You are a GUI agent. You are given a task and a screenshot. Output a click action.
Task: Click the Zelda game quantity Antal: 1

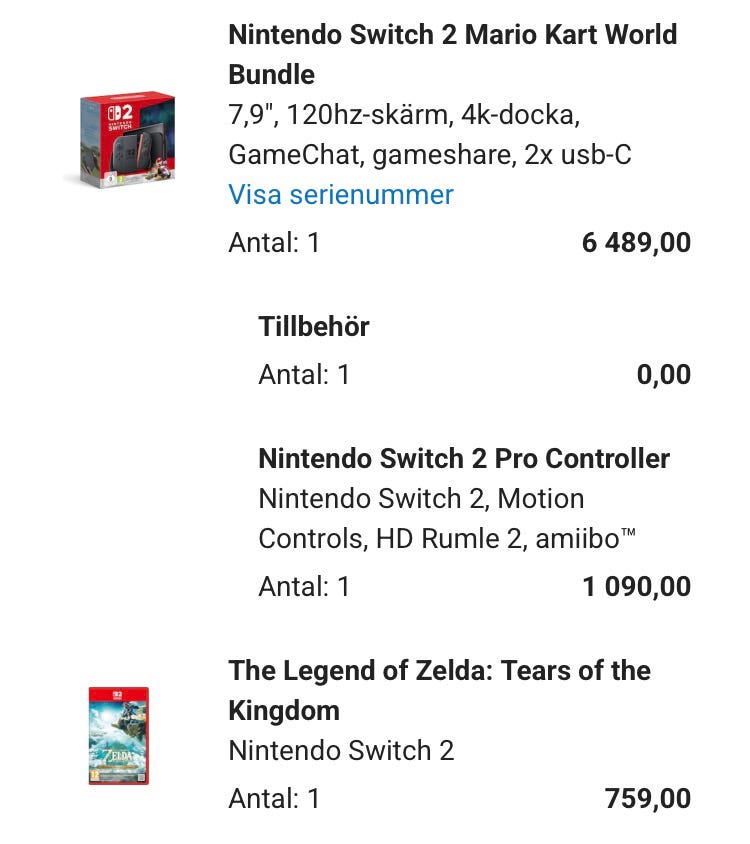pyautogui.click(x=274, y=799)
